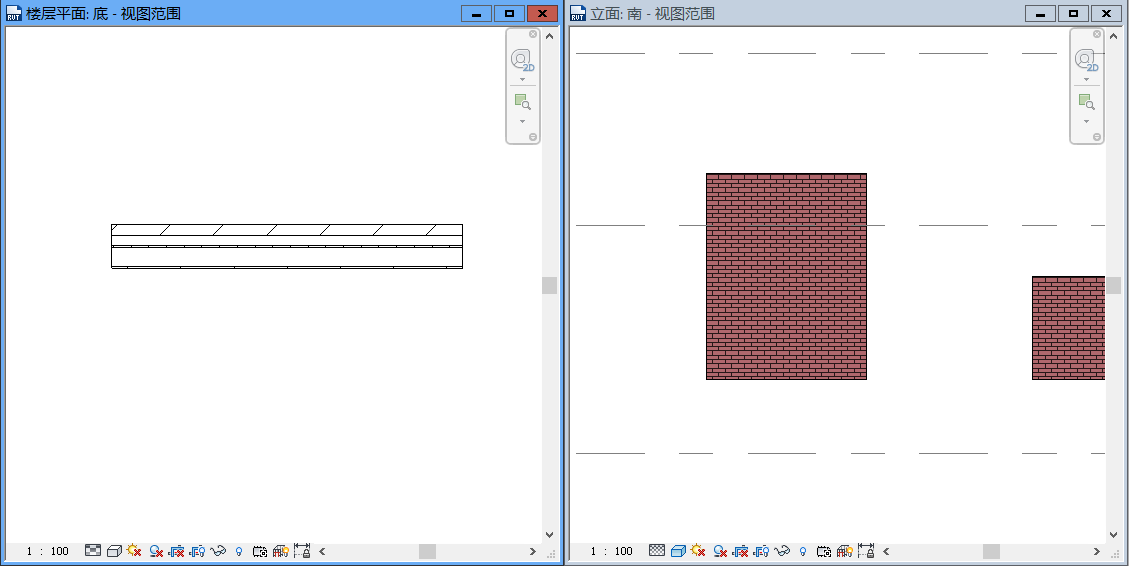Toggle Sun Path icon in south elevation view
This screenshot has height=566, width=1129.
pyautogui.click(x=698, y=551)
